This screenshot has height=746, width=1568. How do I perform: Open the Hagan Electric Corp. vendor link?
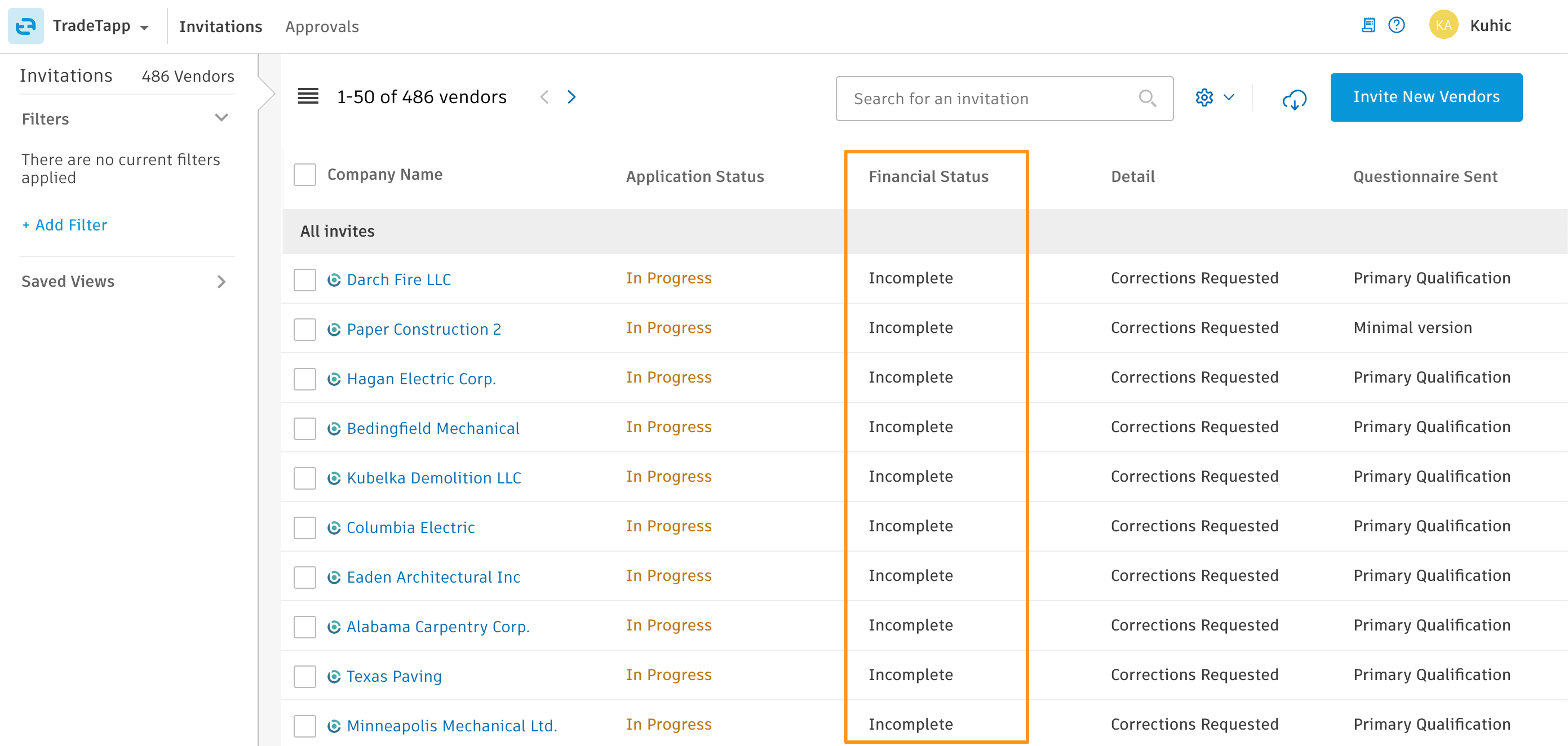pyautogui.click(x=421, y=379)
